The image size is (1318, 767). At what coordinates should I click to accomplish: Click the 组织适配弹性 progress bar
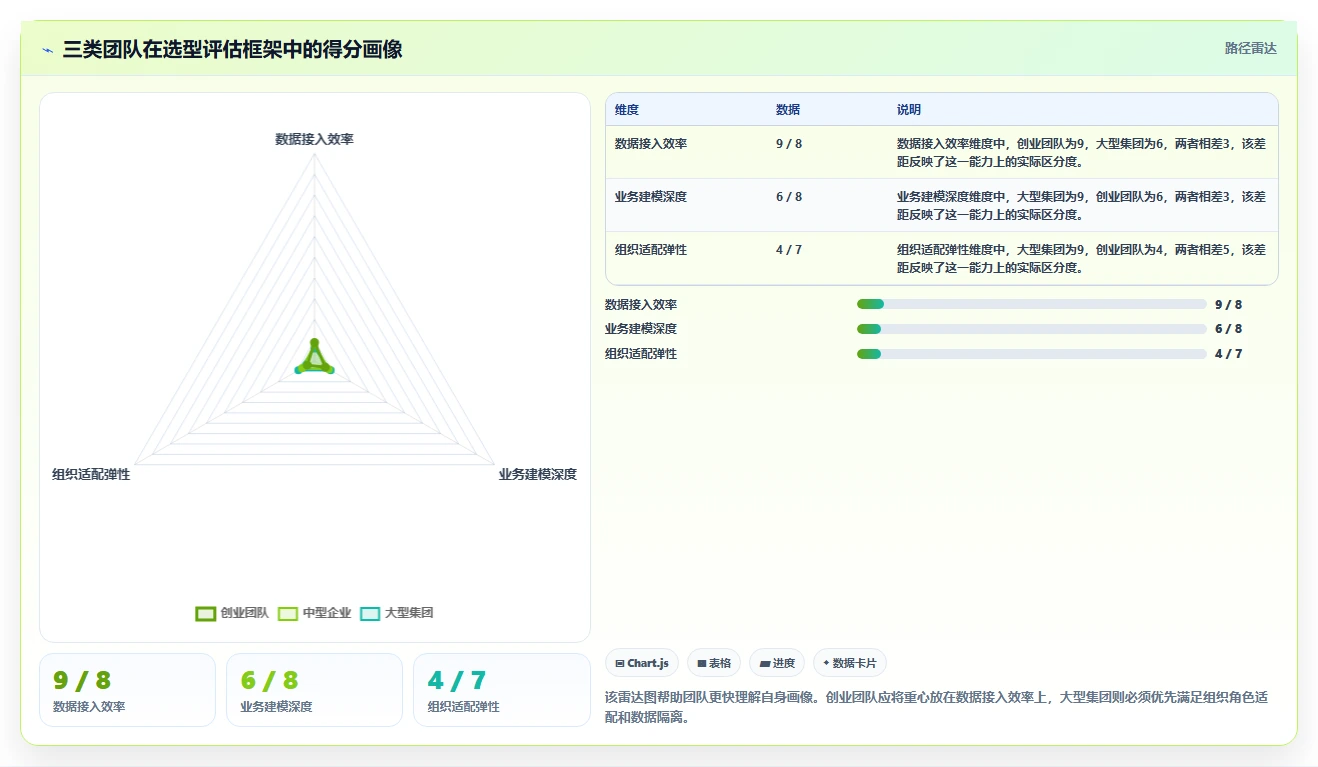tap(1032, 354)
